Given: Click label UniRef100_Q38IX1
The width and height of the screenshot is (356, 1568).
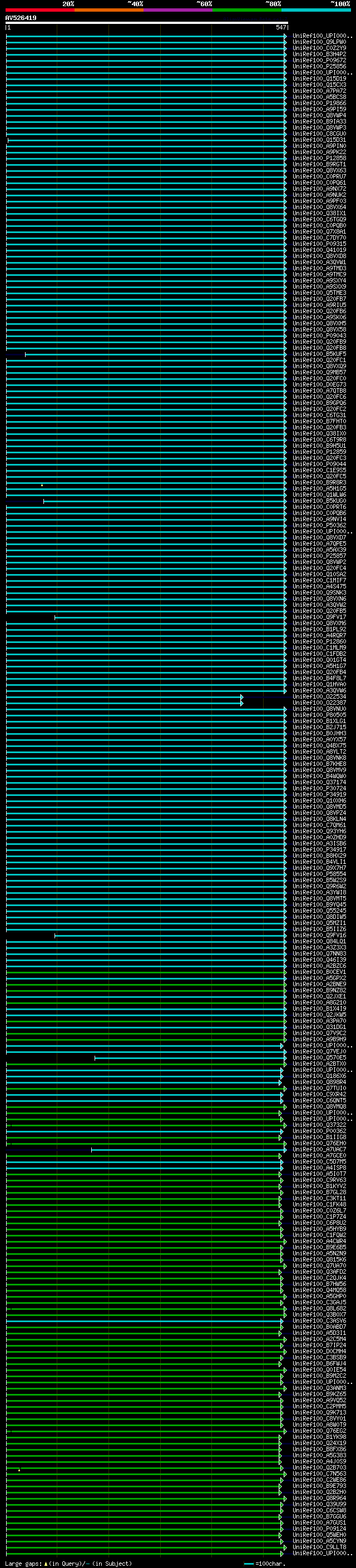Looking at the screenshot, I should [x=319, y=214].
